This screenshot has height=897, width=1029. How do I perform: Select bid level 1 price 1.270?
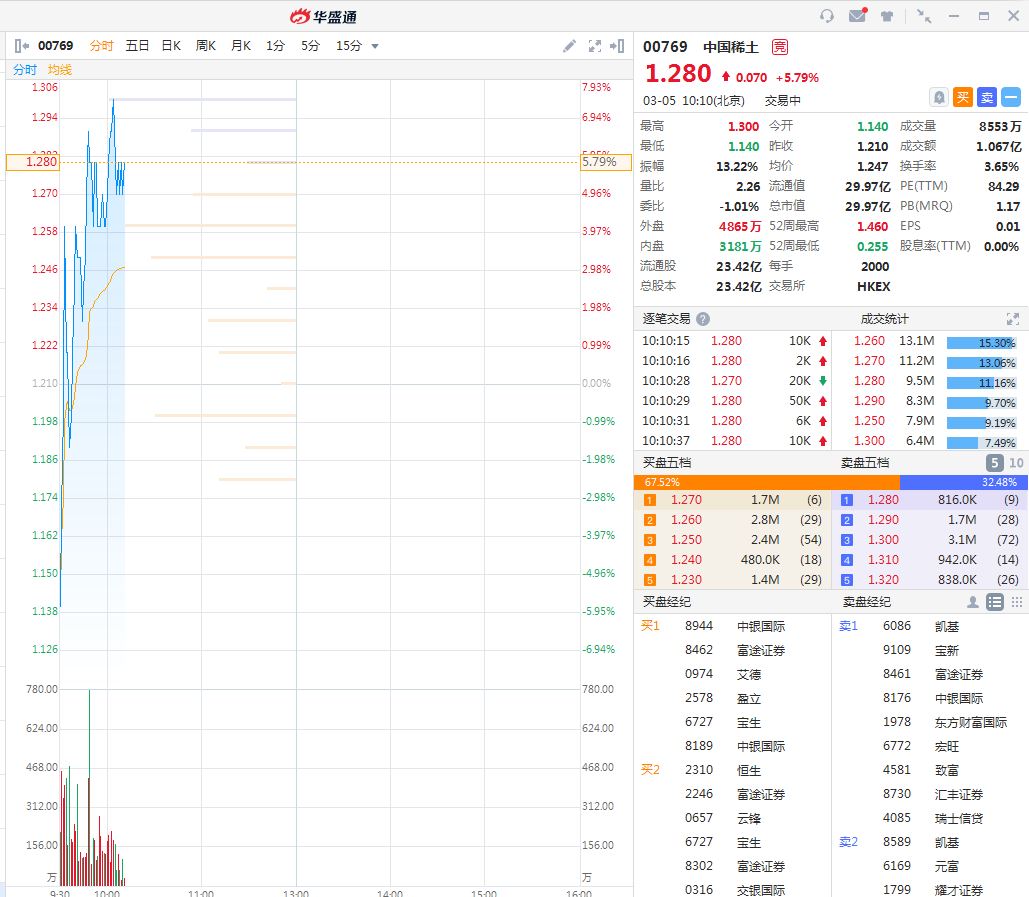point(686,500)
